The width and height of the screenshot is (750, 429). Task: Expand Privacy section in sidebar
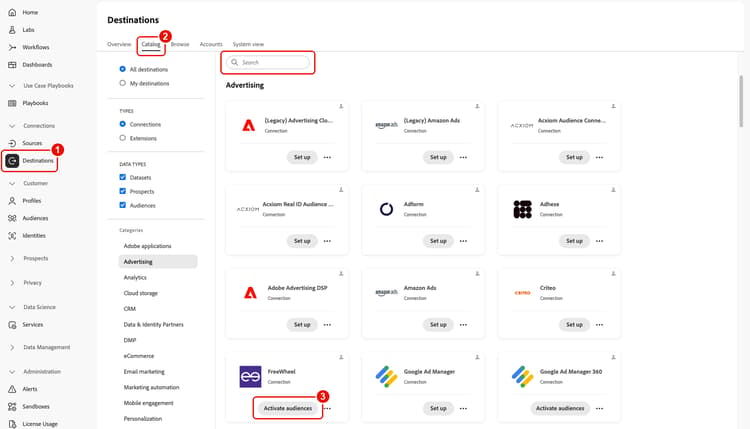coord(12,283)
